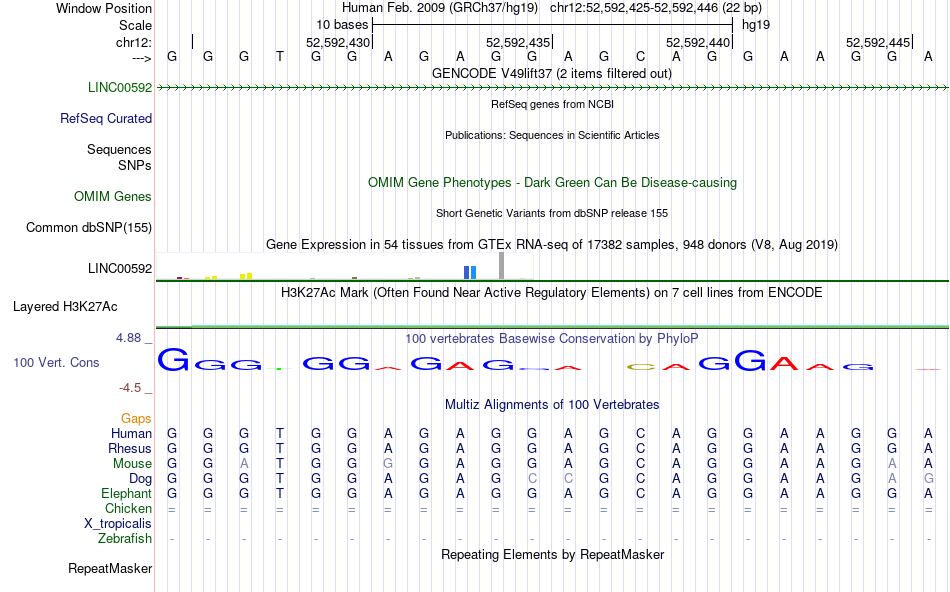Click Short Genetic Variants from dbSNP title
950x592 pixels.
(552, 213)
